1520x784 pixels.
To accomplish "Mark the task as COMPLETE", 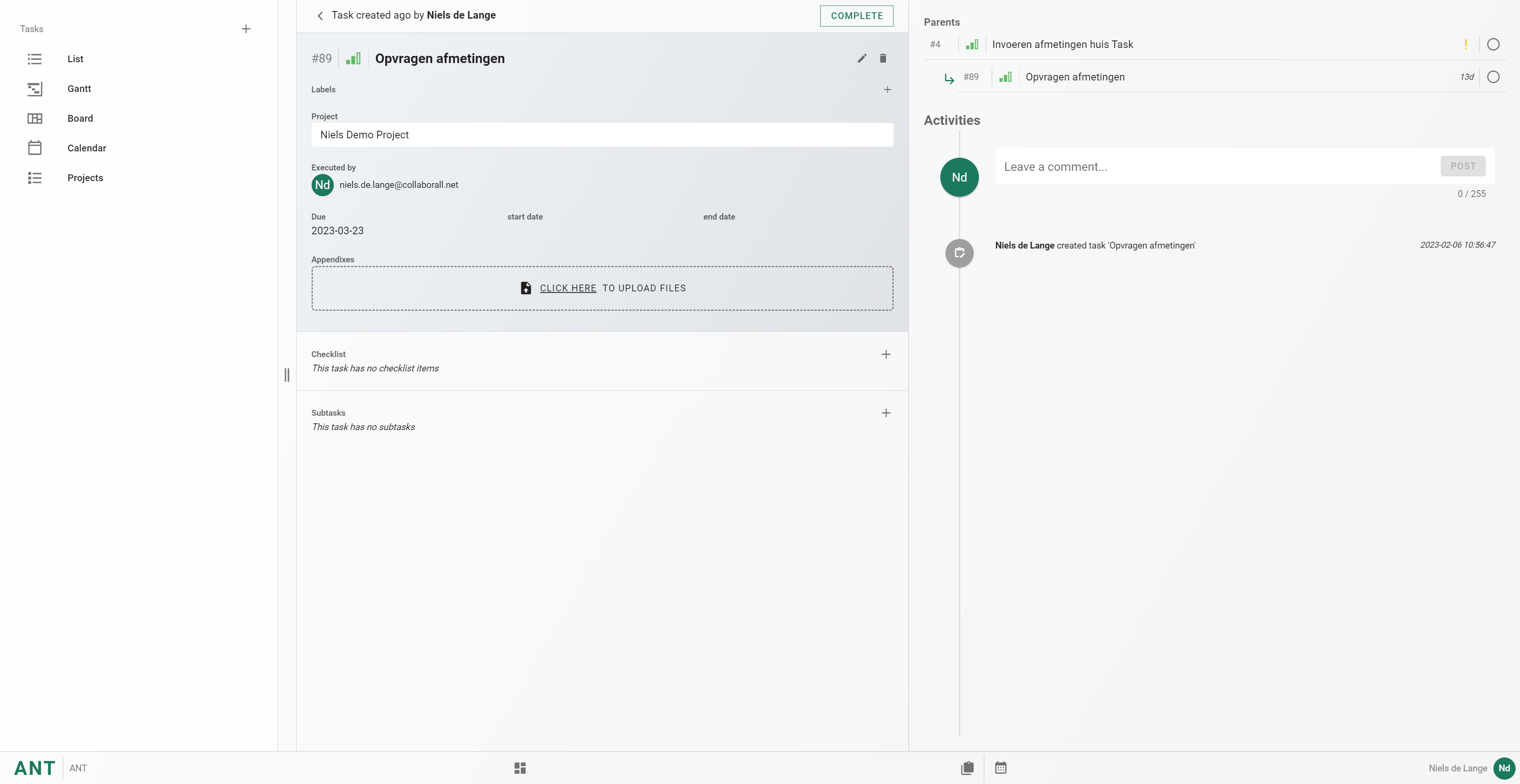I will [856, 16].
